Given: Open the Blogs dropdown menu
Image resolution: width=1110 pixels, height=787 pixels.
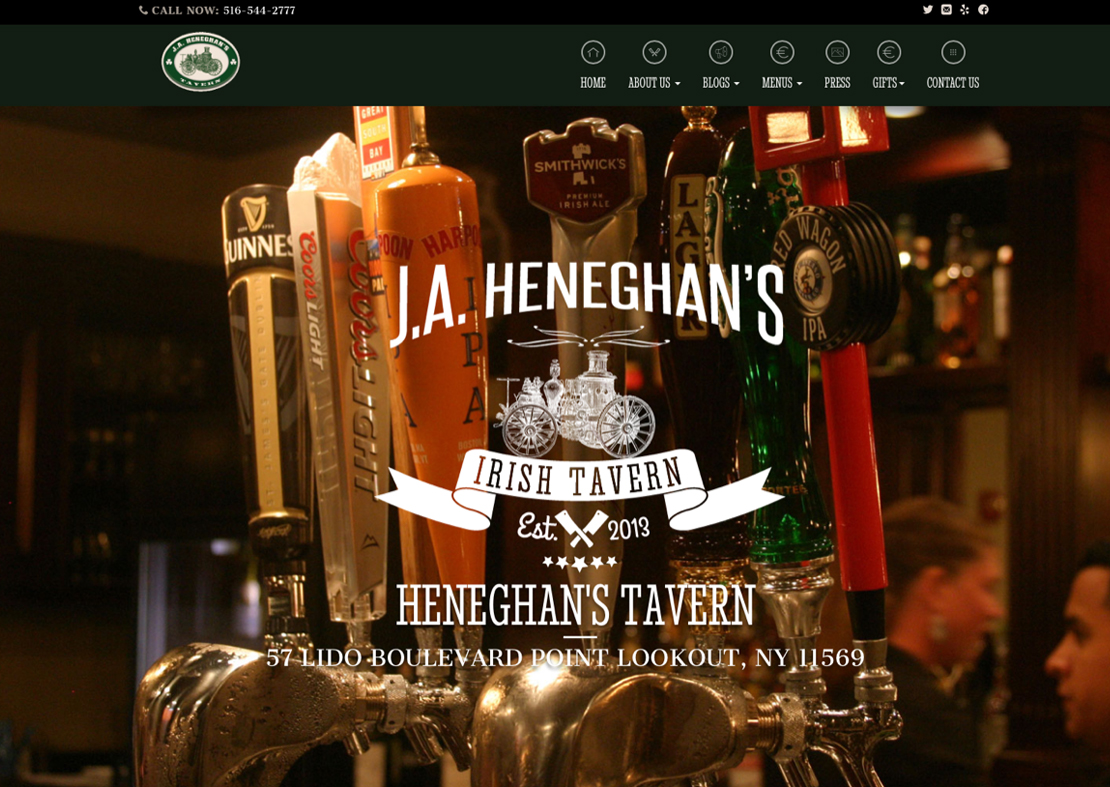Looking at the screenshot, I should point(719,84).
